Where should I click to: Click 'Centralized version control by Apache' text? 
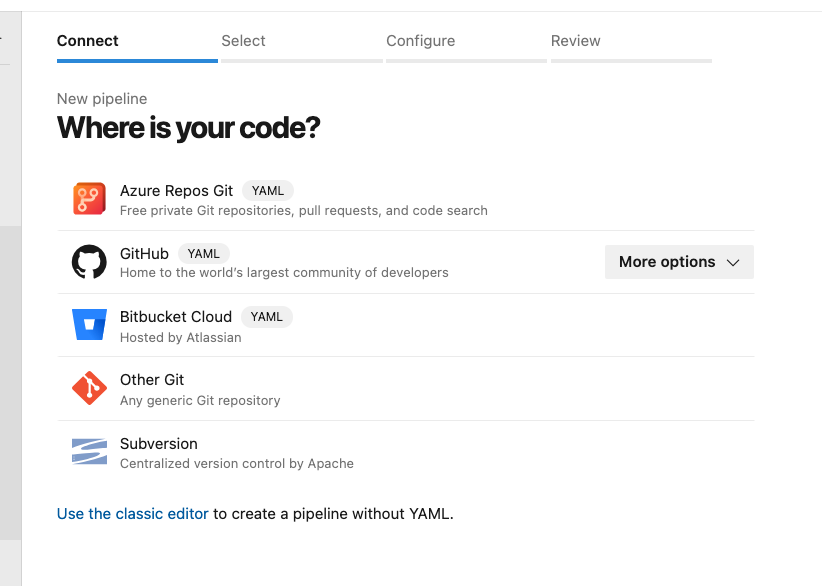(236, 464)
